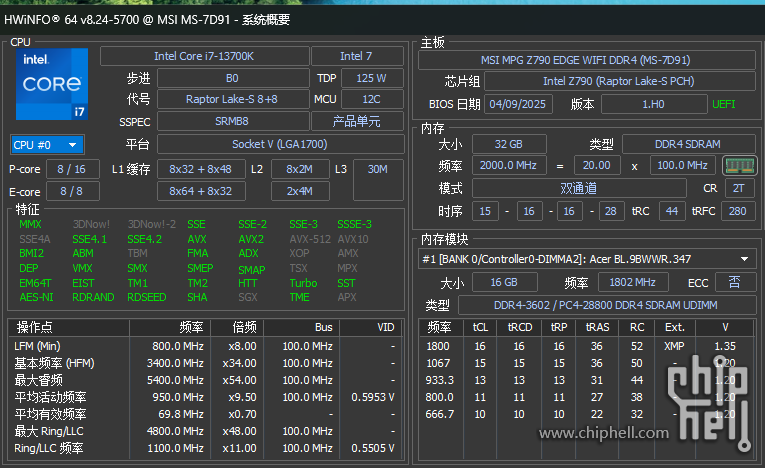Viewport: 765px width, 468px height.
Task: Click the Intel 7 process field
Action: [x=357, y=56]
